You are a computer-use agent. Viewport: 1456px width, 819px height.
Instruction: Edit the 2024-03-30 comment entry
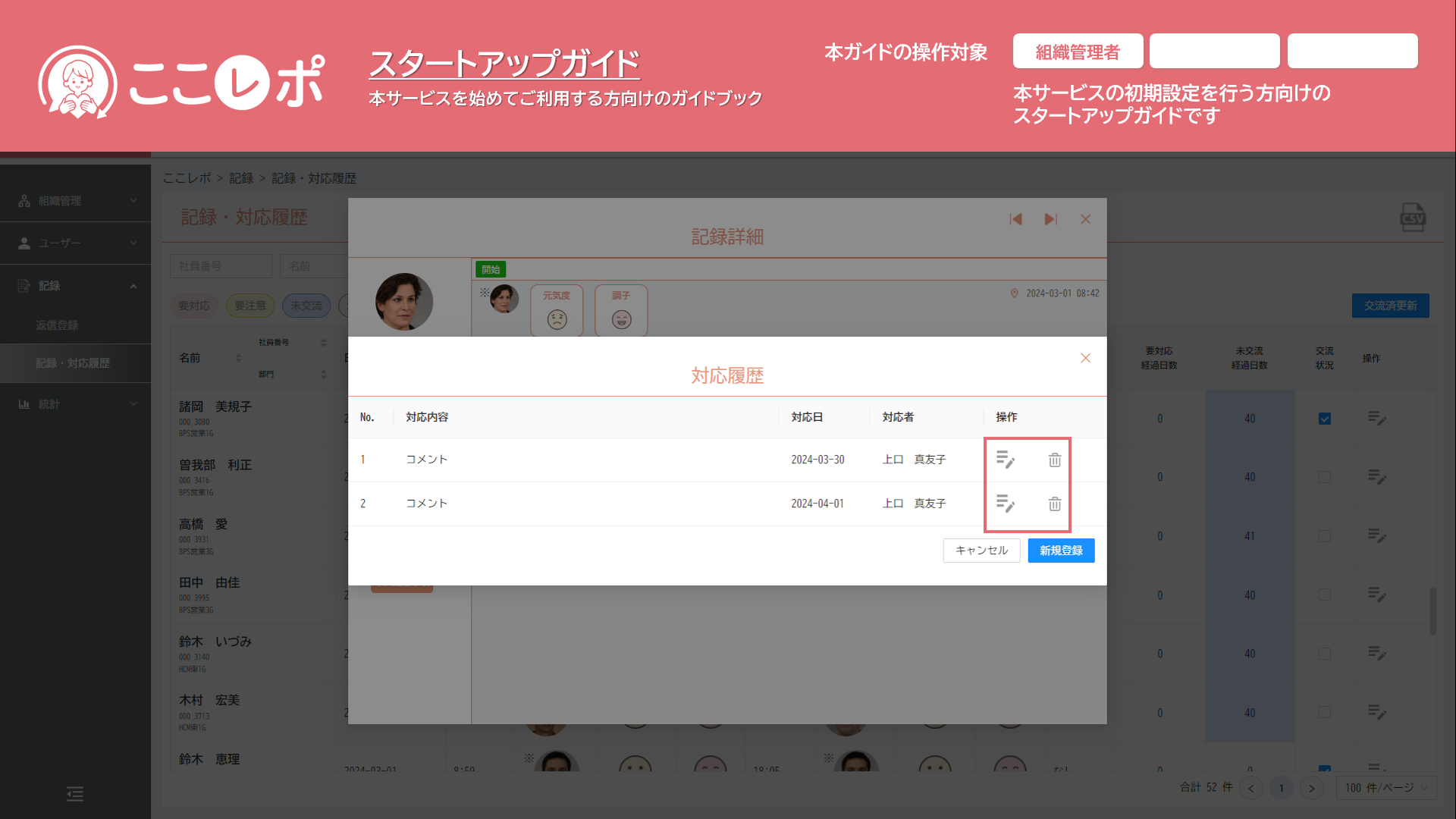click(x=1005, y=460)
